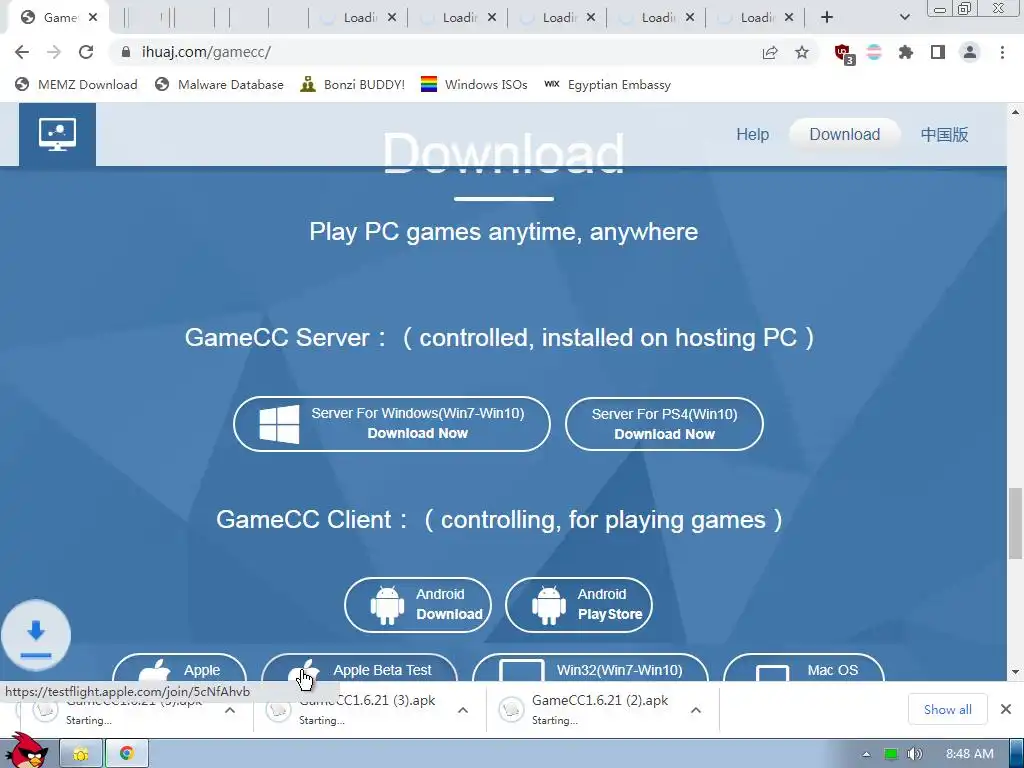Close the downloads bar
Screen dimensions: 1024x768
coord(1006,709)
